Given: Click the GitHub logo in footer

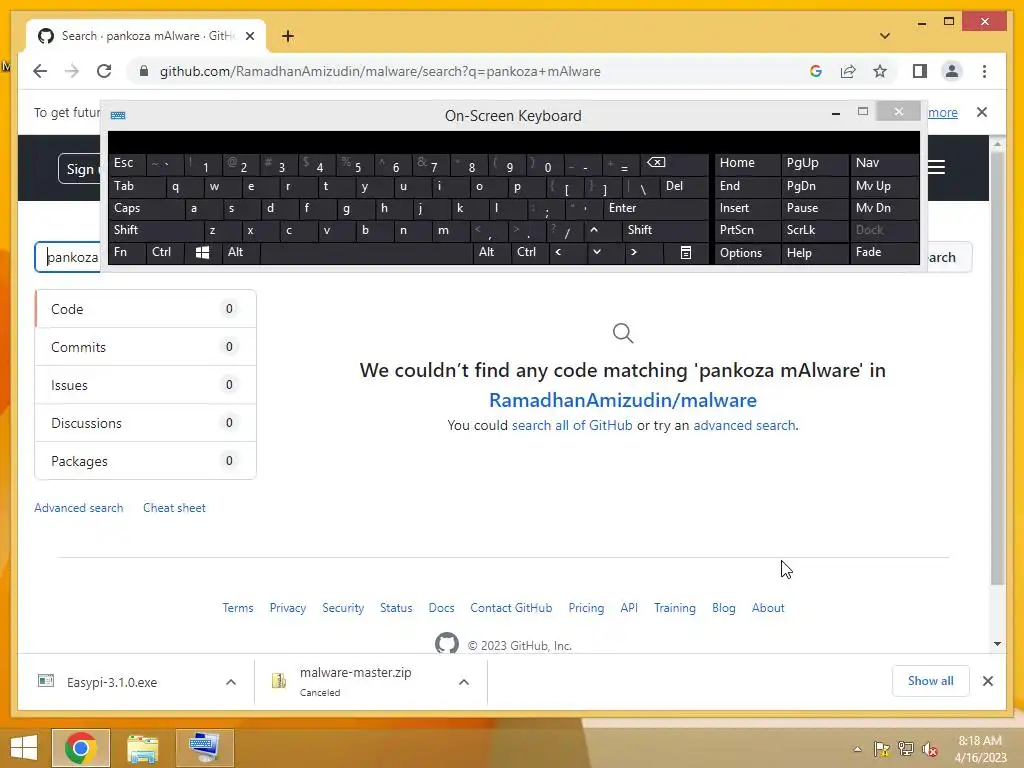Looking at the screenshot, I should 447,643.
